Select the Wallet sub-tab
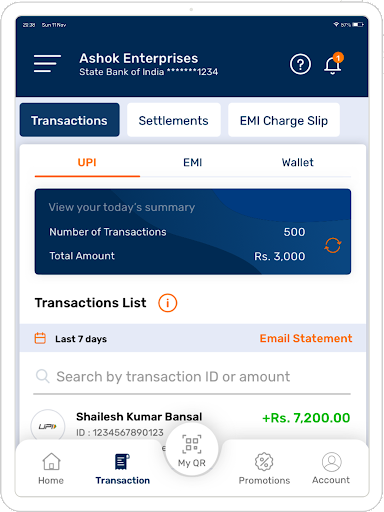 (x=298, y=163)
